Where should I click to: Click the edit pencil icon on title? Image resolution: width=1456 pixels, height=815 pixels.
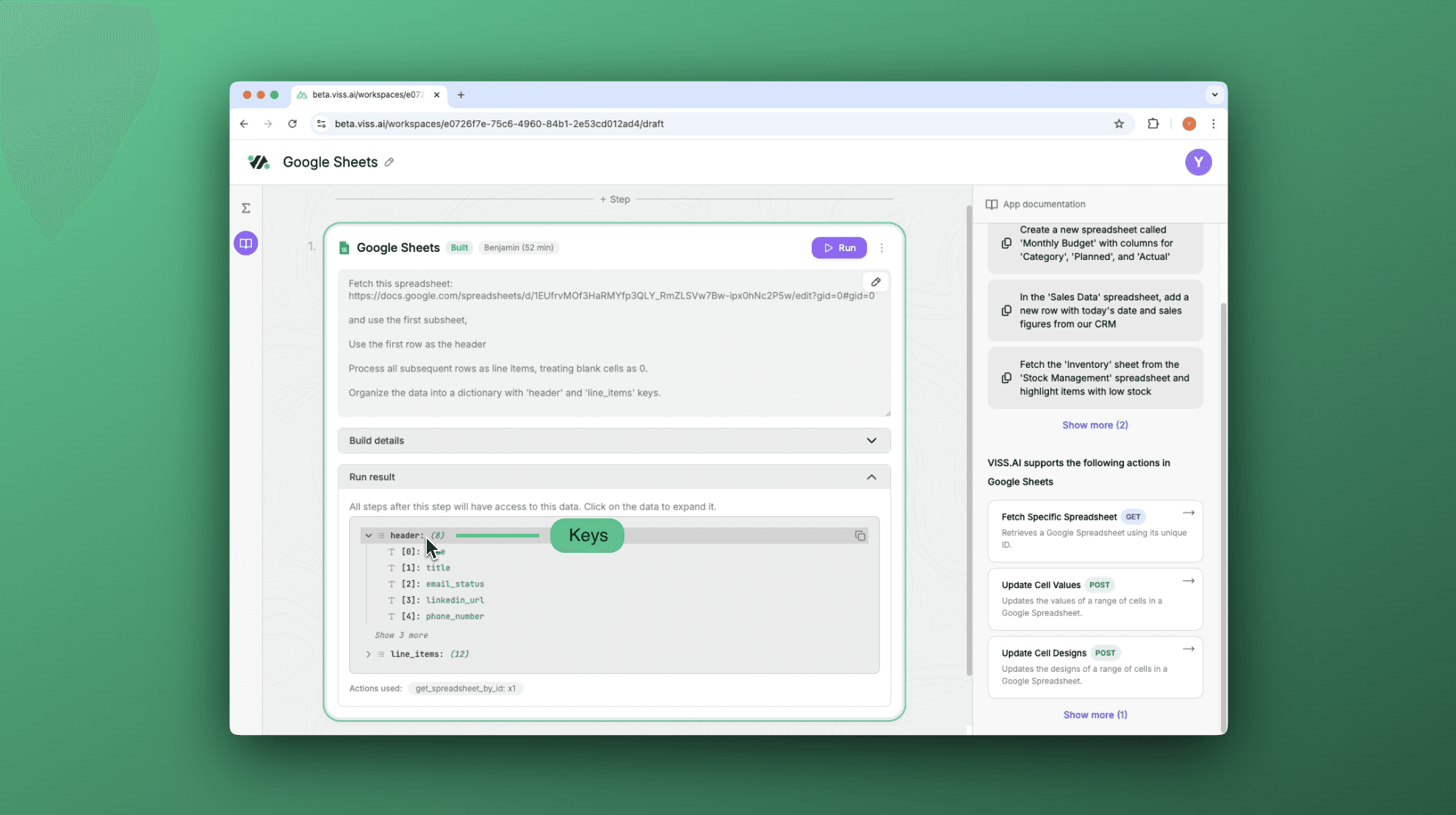coord(390,162)
